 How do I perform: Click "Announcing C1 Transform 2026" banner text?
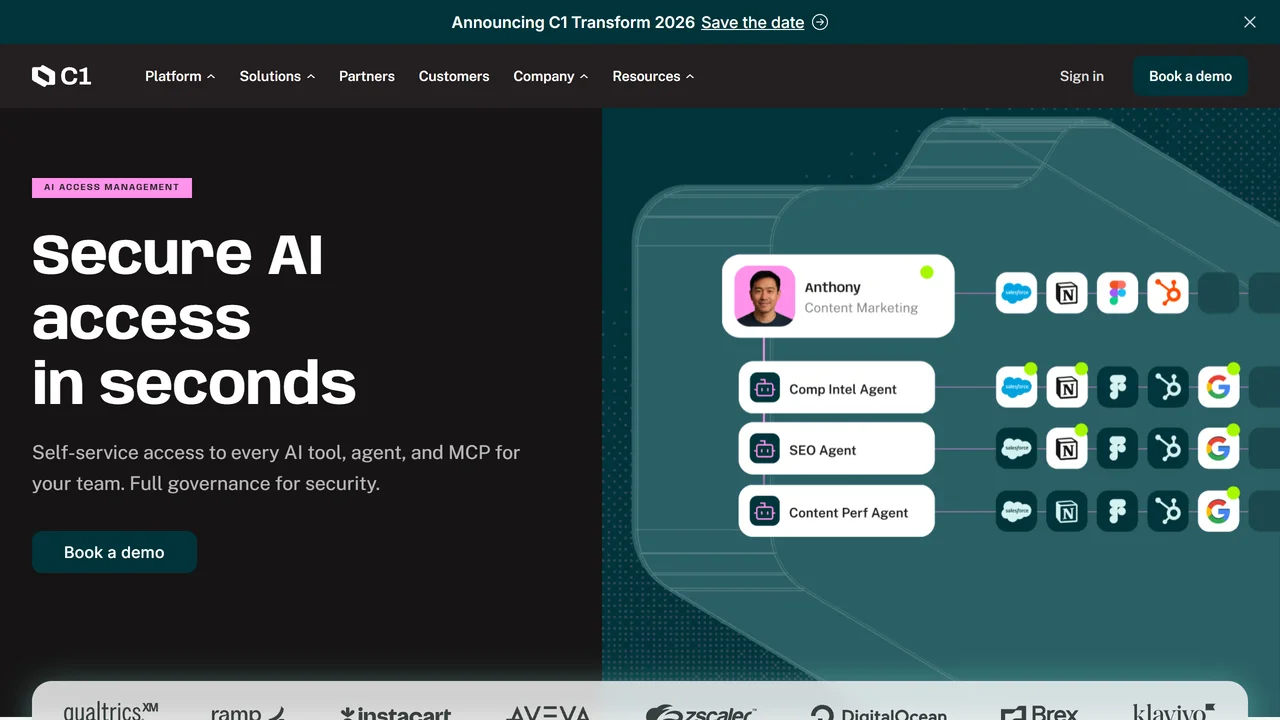point(573,22)
